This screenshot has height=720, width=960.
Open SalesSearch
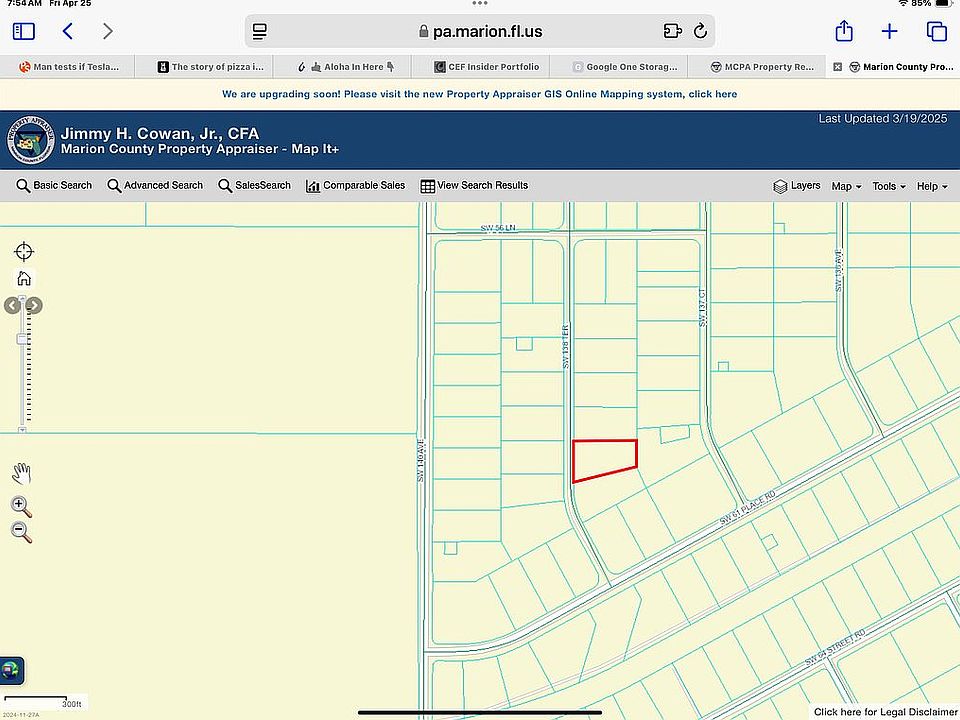tap(254, 186)
